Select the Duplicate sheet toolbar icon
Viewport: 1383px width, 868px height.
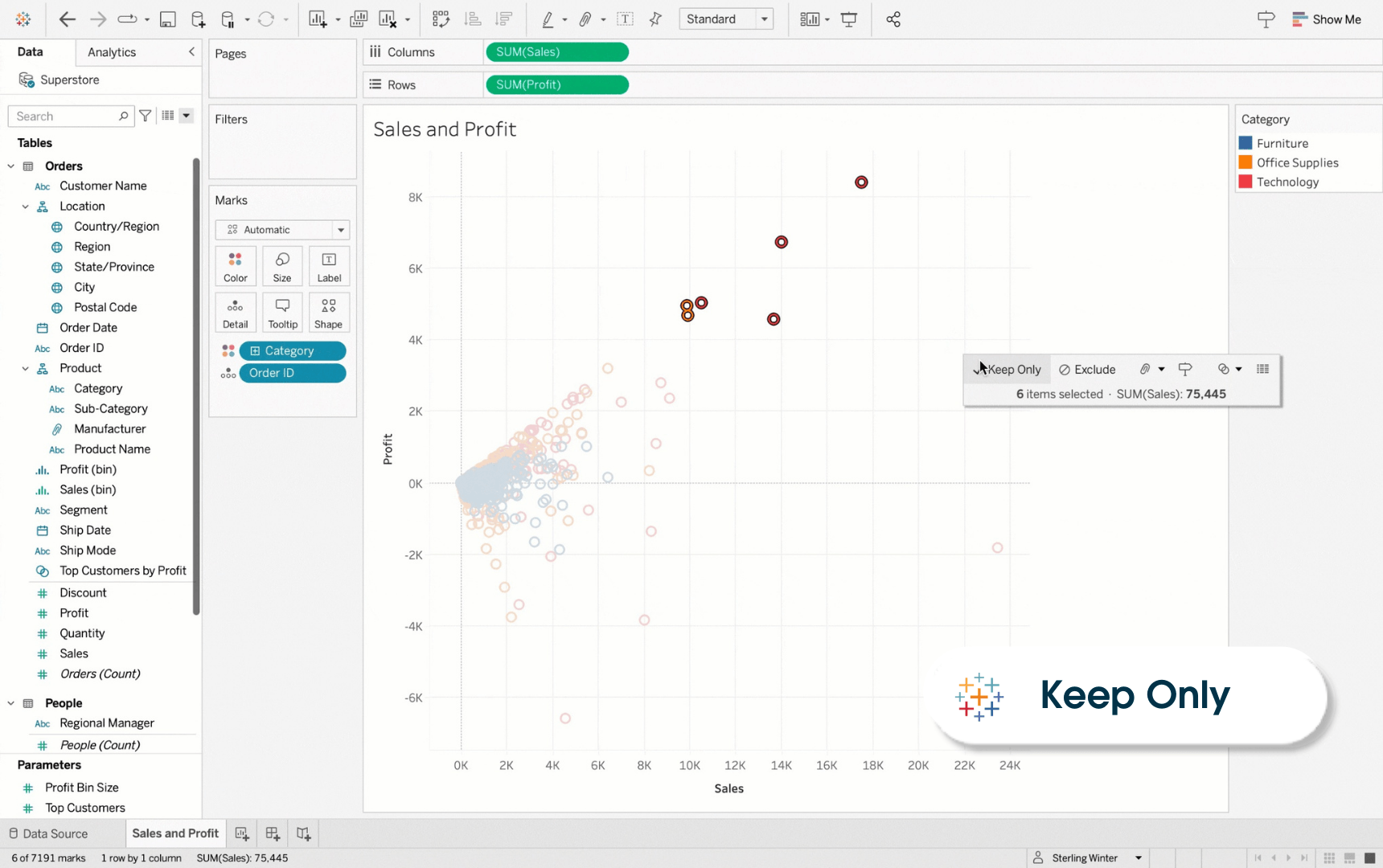(359, 19)
